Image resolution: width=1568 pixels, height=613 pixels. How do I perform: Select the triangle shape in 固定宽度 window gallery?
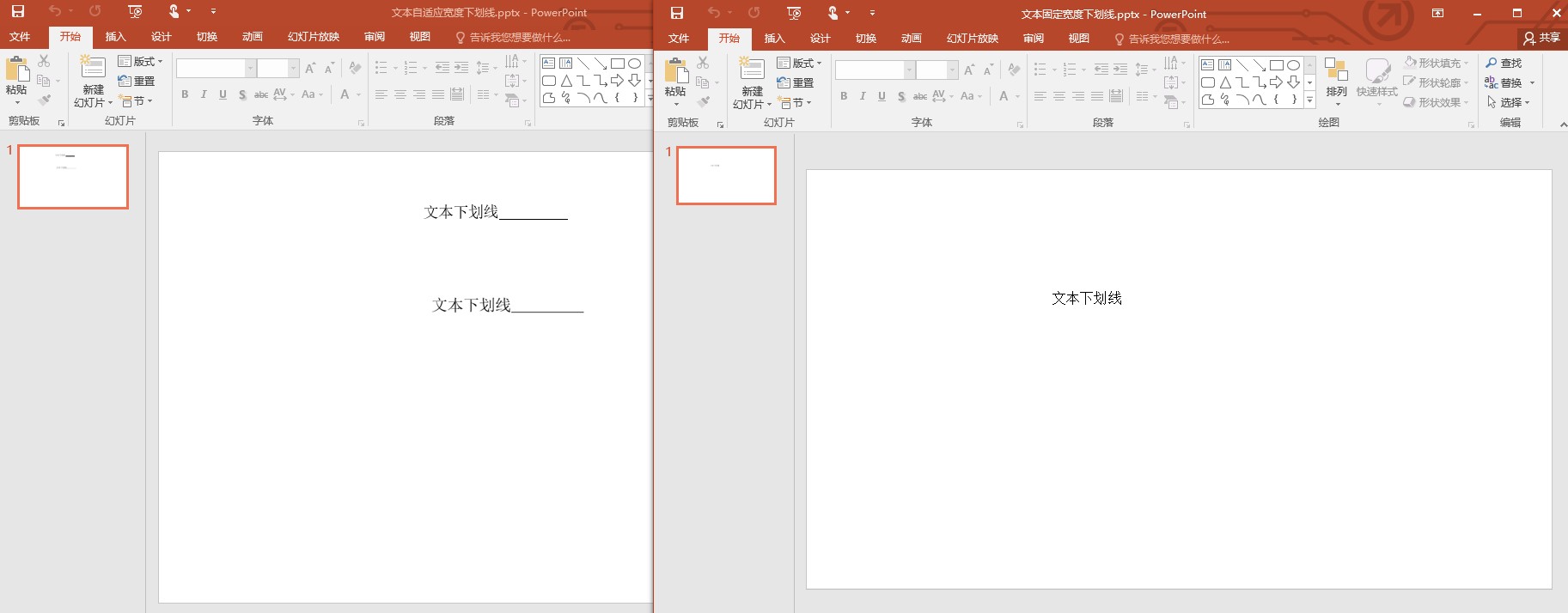coord(1225,82)
